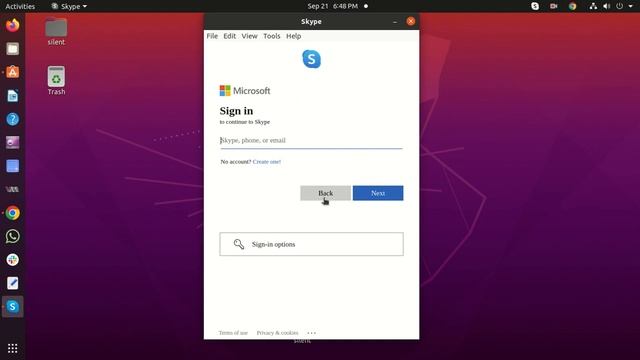Click the Skype tray icon in top bar

535,6
